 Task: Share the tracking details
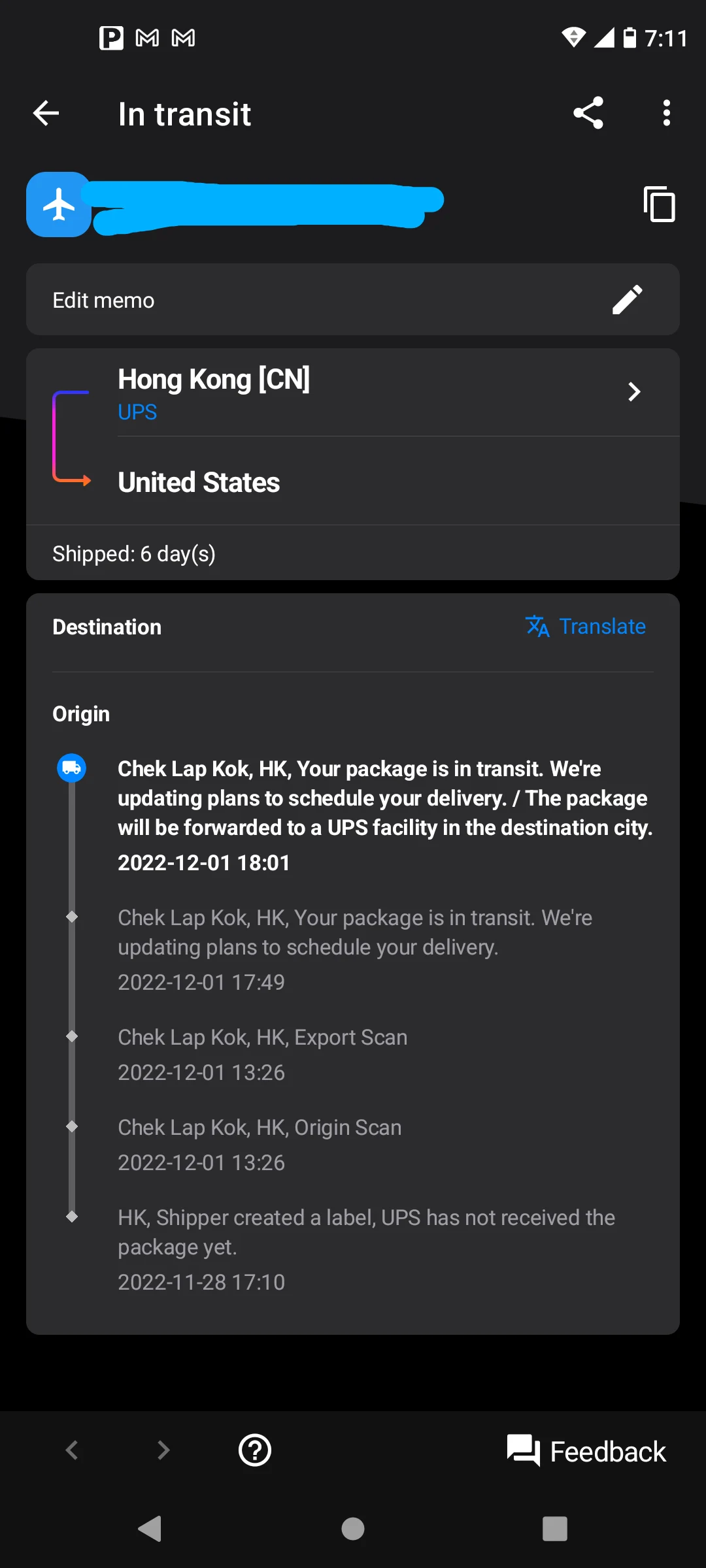click(x=588, y=114)
